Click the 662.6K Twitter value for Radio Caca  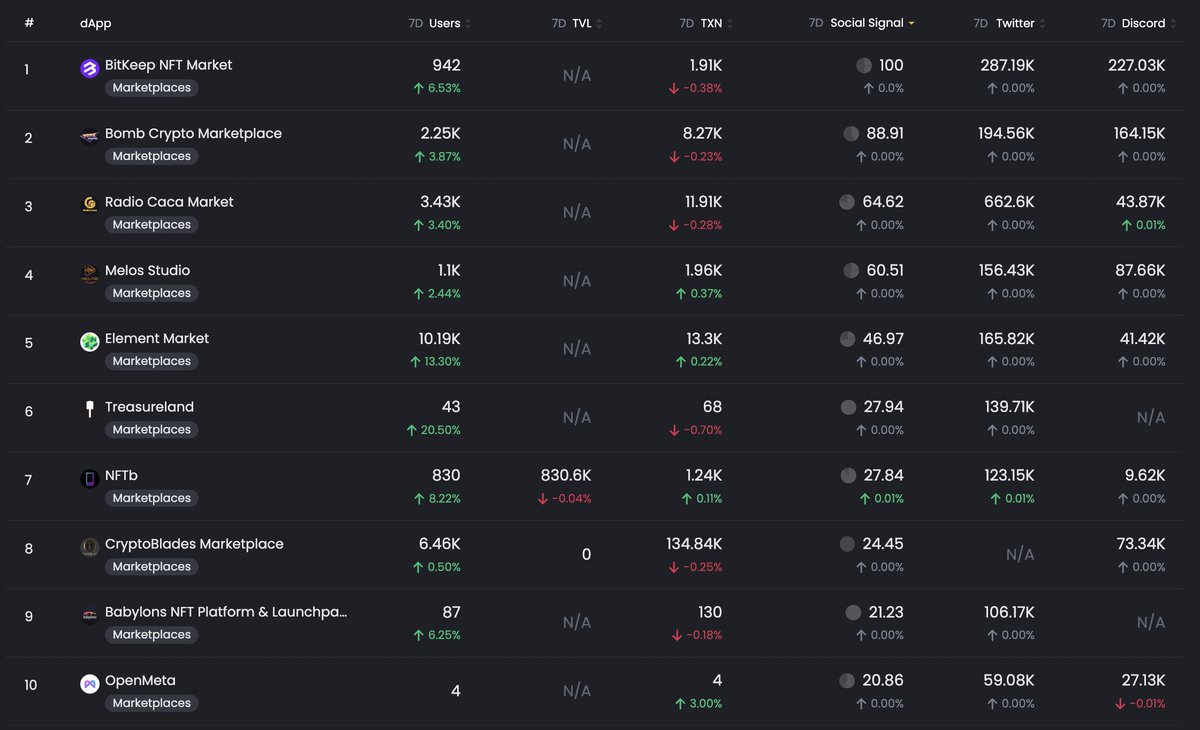point(1007,202)
